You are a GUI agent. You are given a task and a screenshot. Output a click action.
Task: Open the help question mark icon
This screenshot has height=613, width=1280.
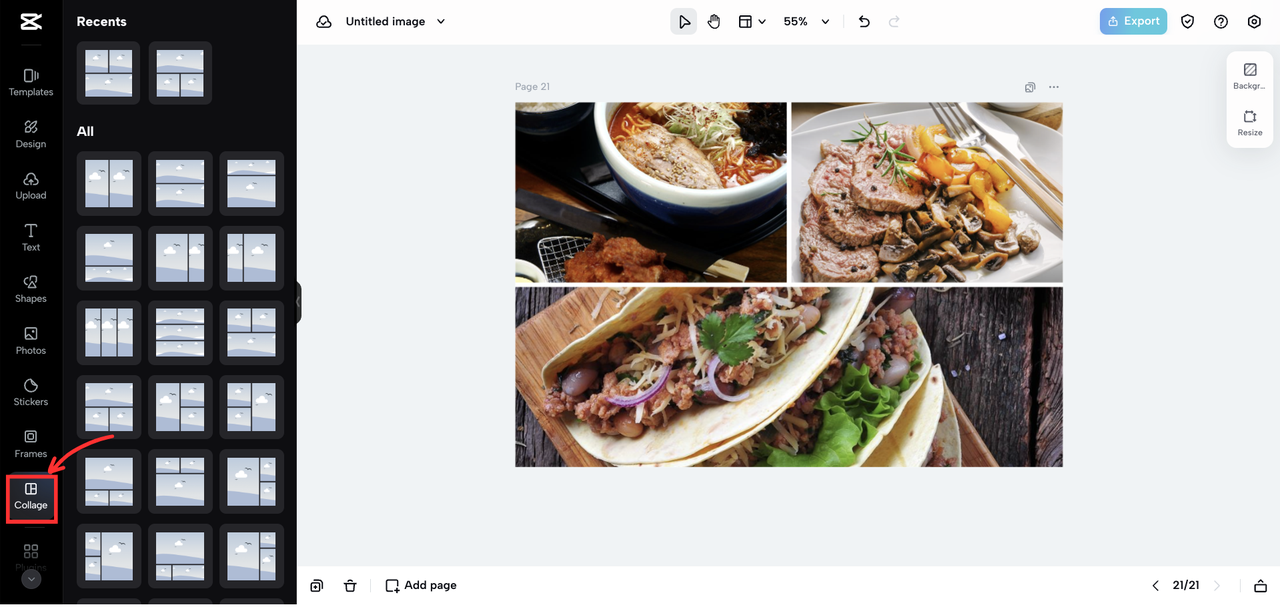(x=1221, y=21)
